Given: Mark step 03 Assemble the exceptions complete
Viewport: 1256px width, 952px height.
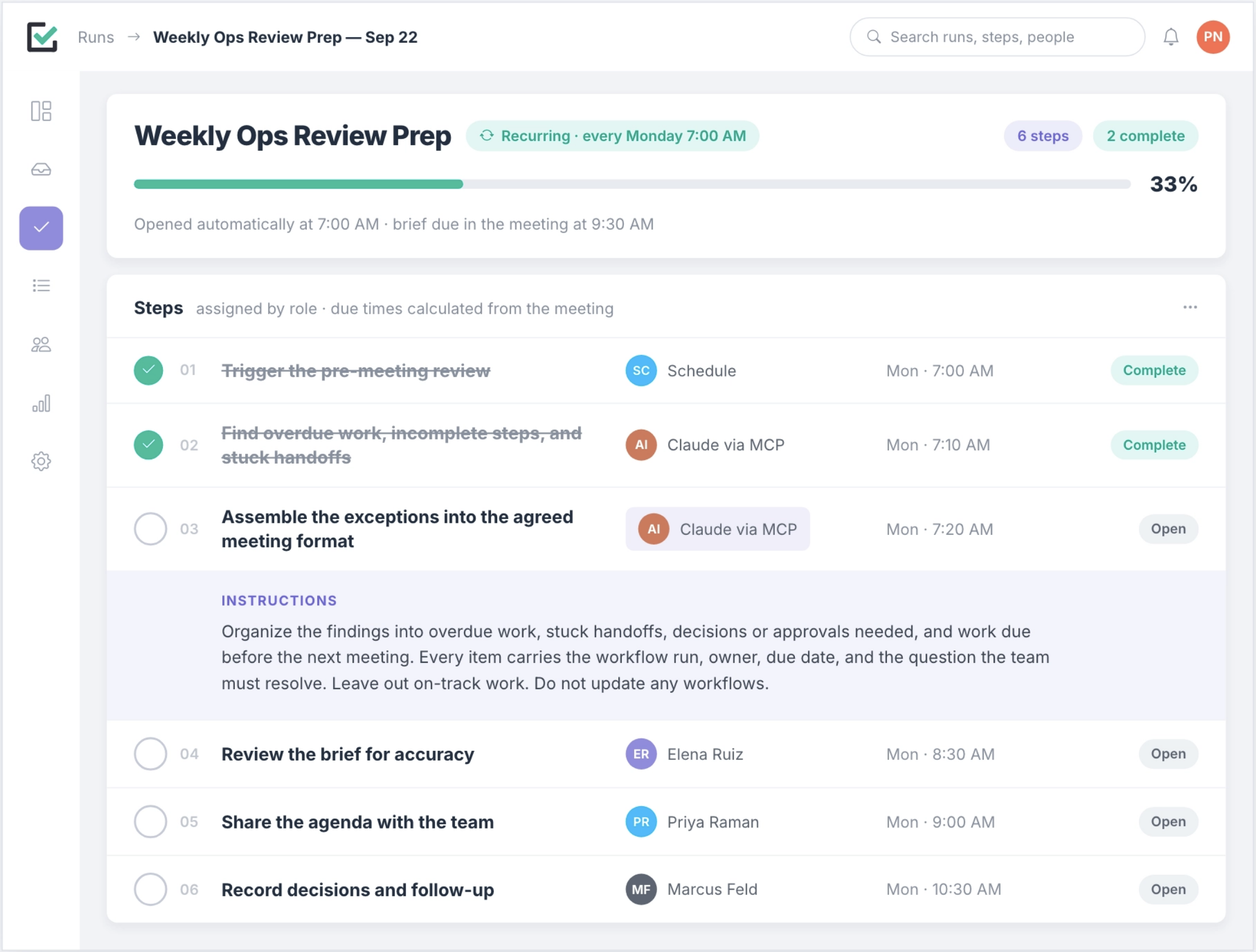Looking at the screenshot, I should pos(150,529).
